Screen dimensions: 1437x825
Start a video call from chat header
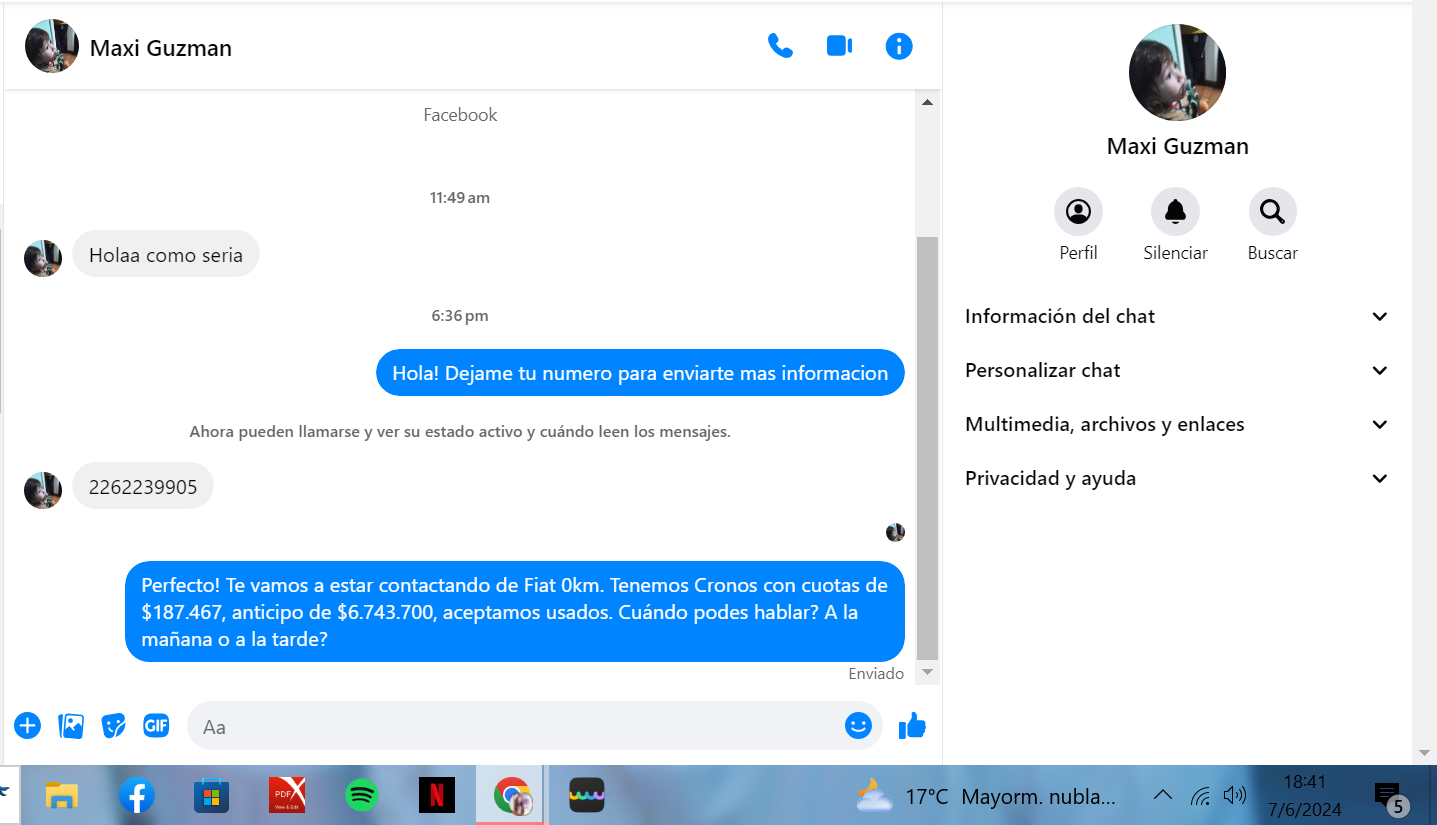tap(839, 46)
